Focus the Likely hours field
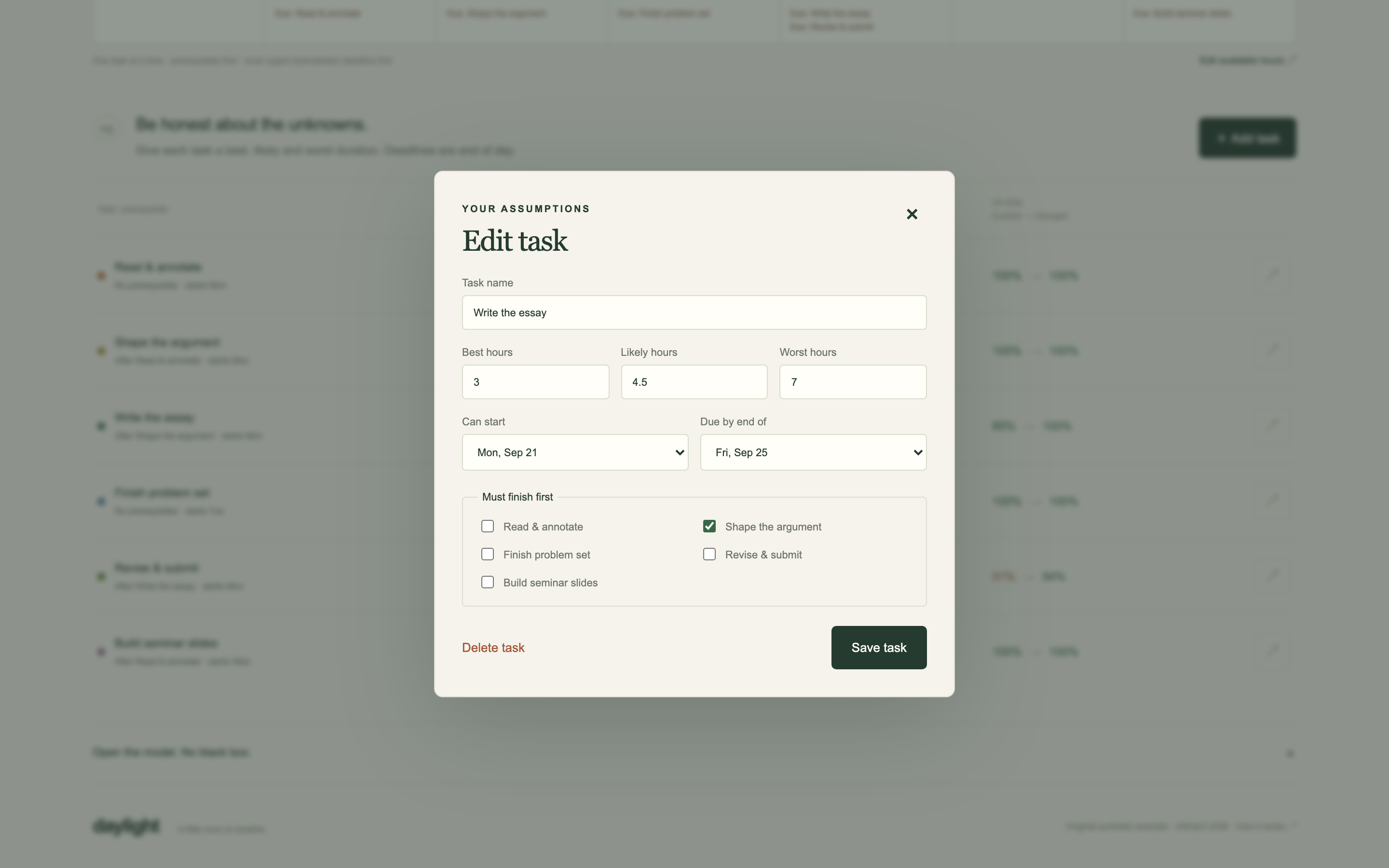 tap(694, 382)
